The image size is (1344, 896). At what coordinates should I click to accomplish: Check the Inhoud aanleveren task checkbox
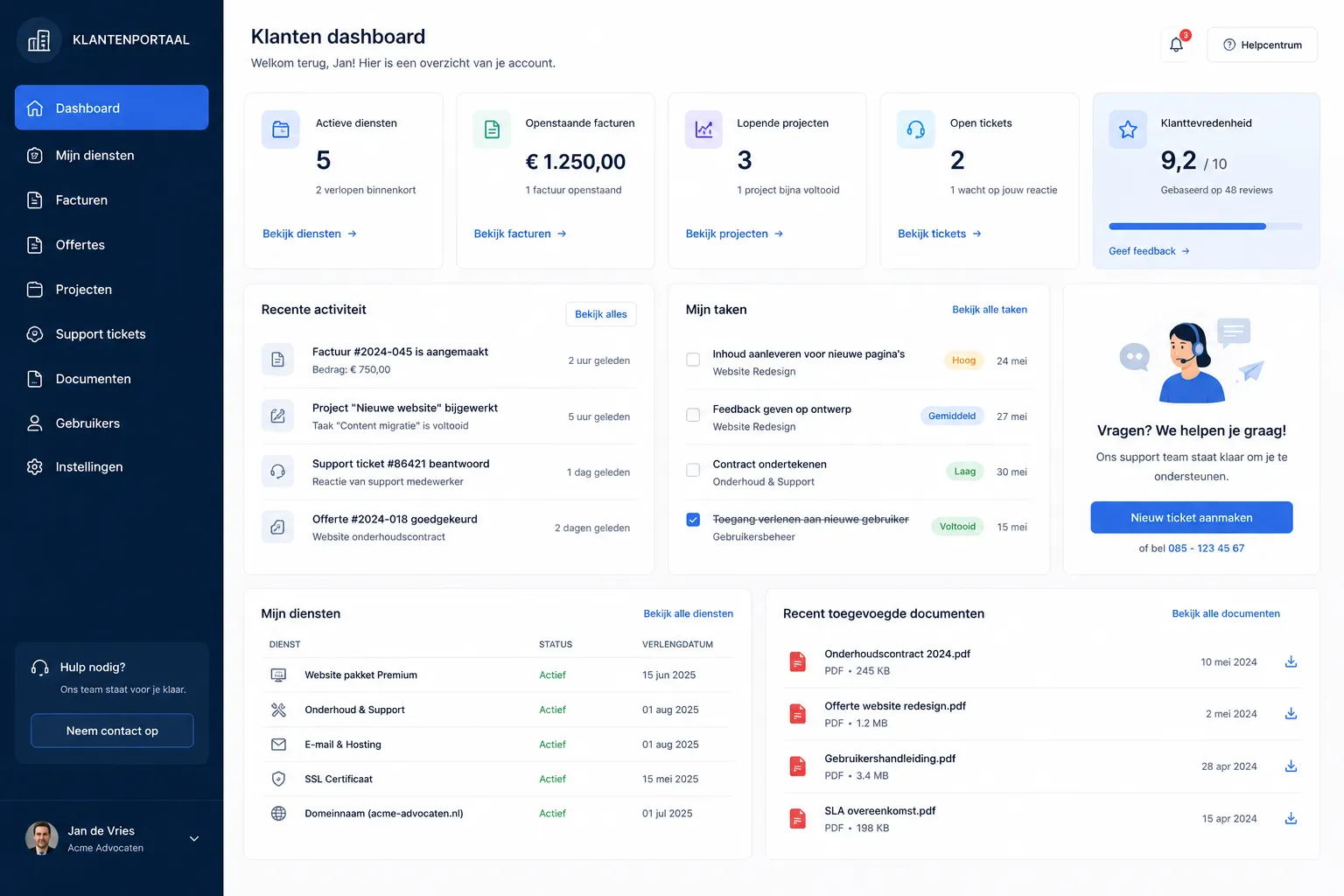click(693, 360)
